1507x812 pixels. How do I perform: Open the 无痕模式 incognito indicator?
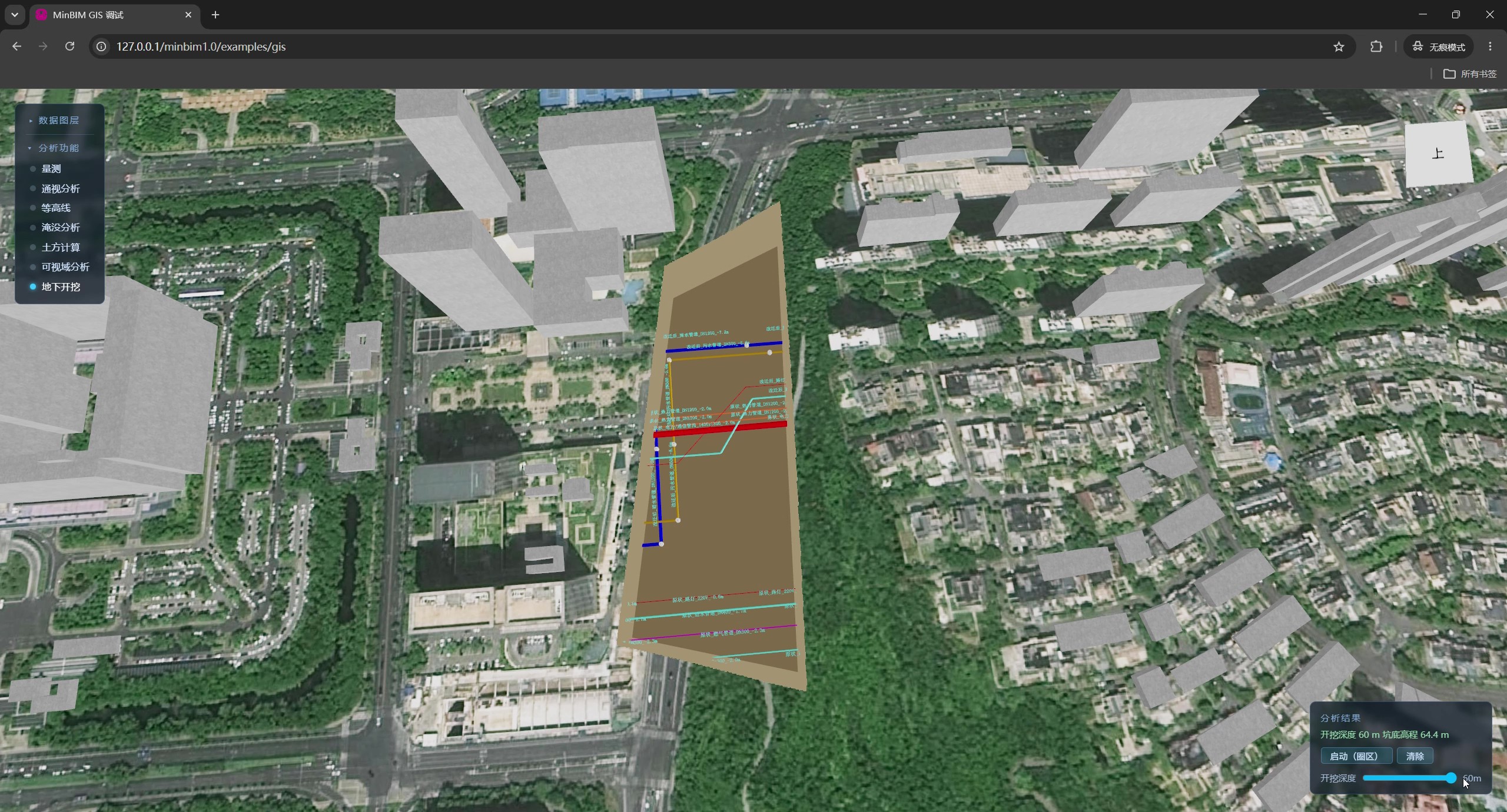[x=1439, y=46]
